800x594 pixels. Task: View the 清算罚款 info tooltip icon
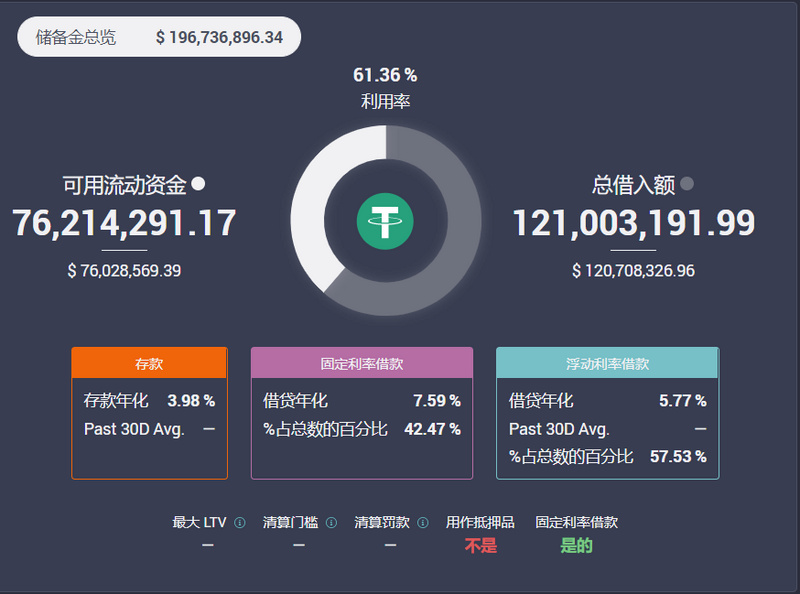[x=422, y=522]
